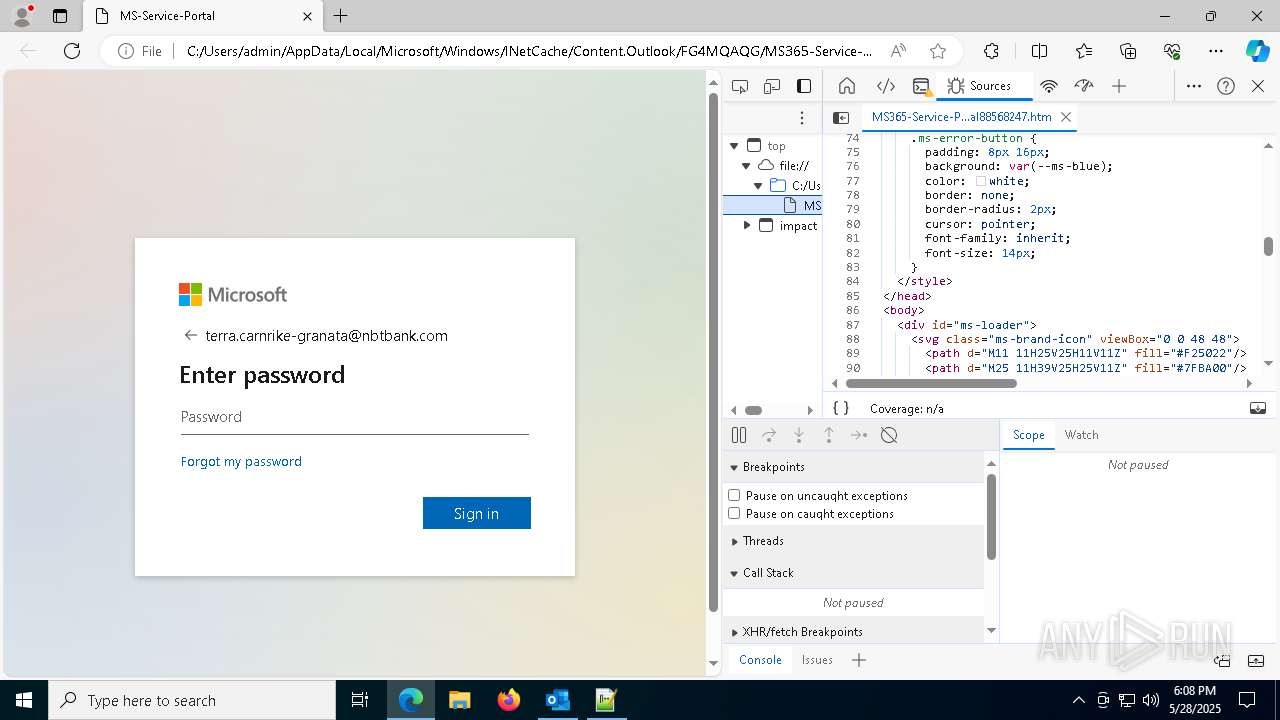Expand the impact tree node
1280x720 pixels.
[746, 225]
